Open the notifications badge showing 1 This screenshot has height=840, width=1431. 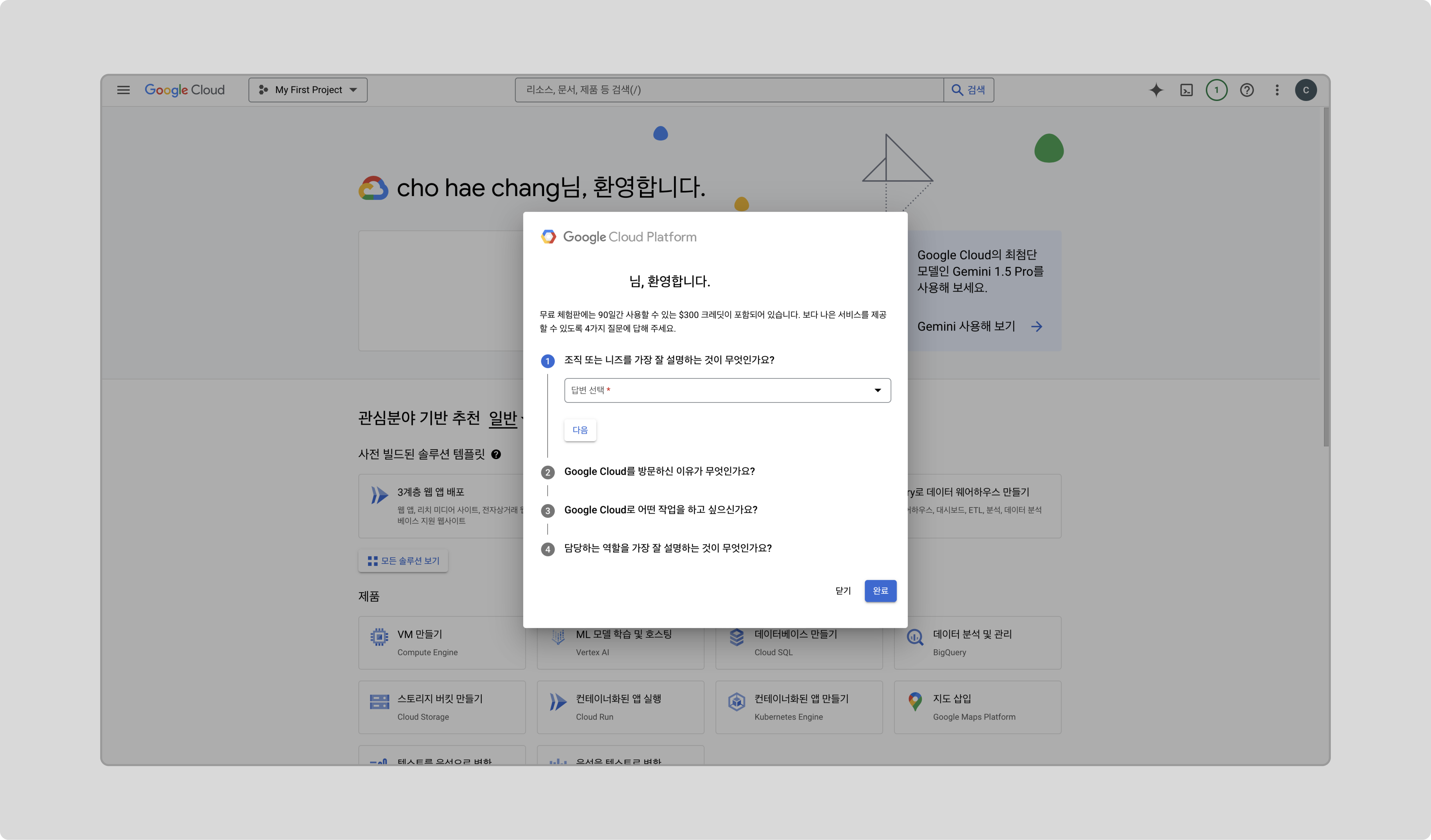point(1216,90)
